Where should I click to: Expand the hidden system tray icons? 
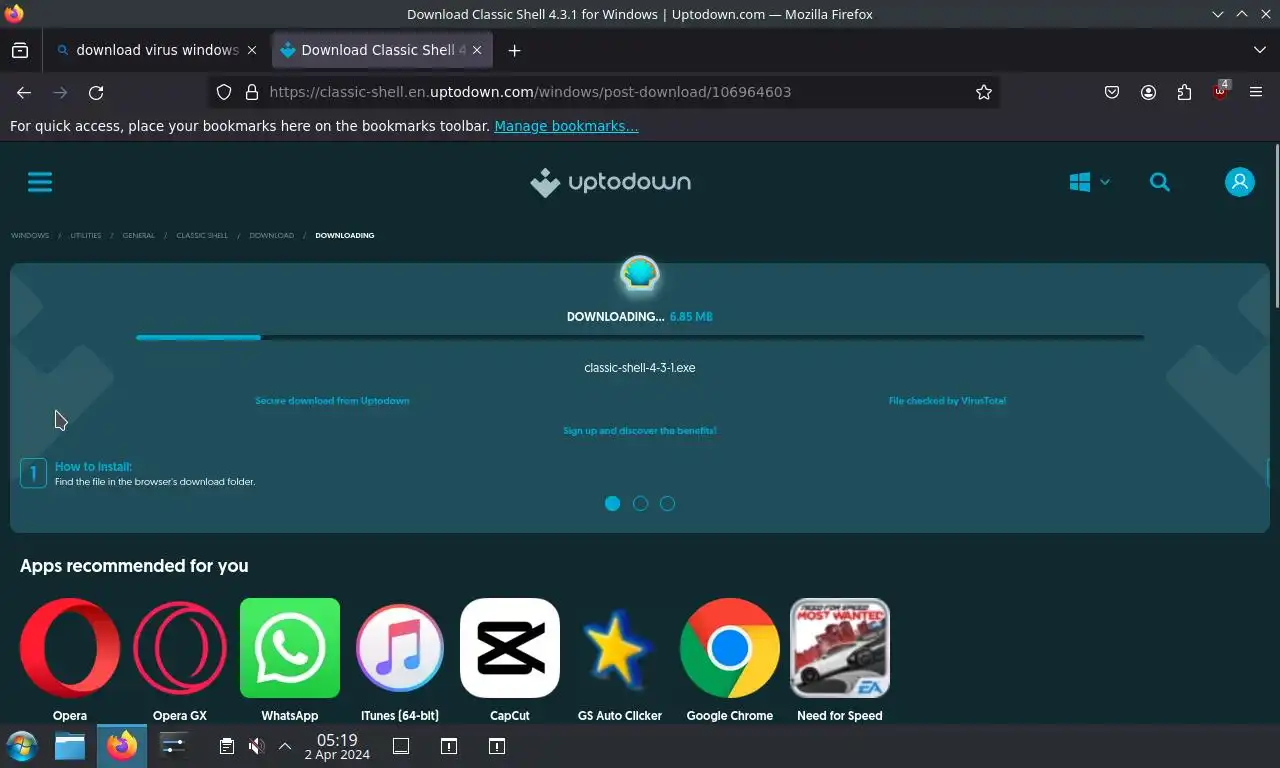coord(285,746)
